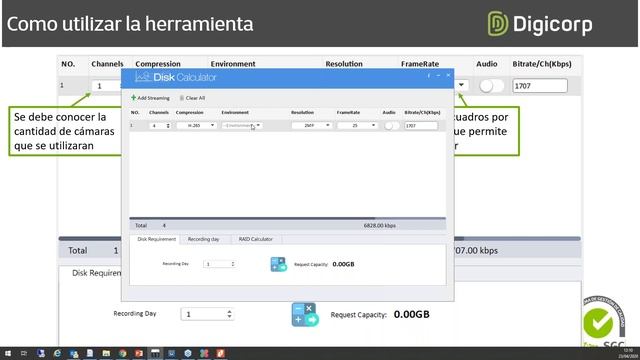640x360 pixels.
Task: Click the calculate icon in the front window
Action: (x=278, y=264)
